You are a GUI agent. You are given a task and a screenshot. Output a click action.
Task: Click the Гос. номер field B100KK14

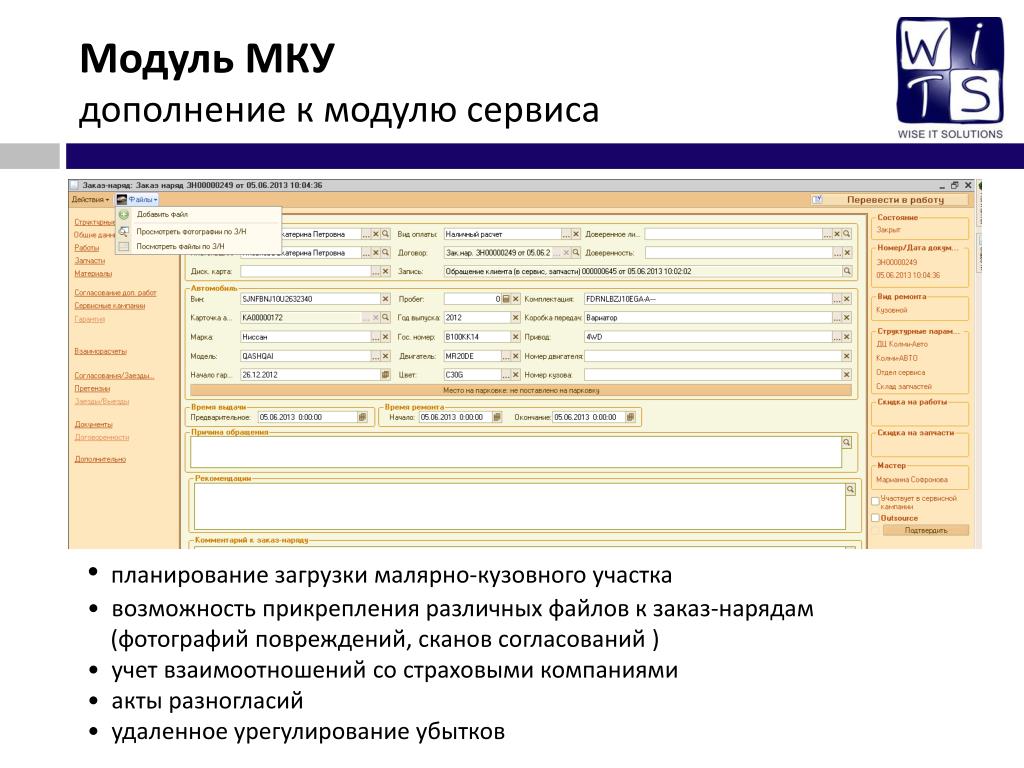click(477, 337)
